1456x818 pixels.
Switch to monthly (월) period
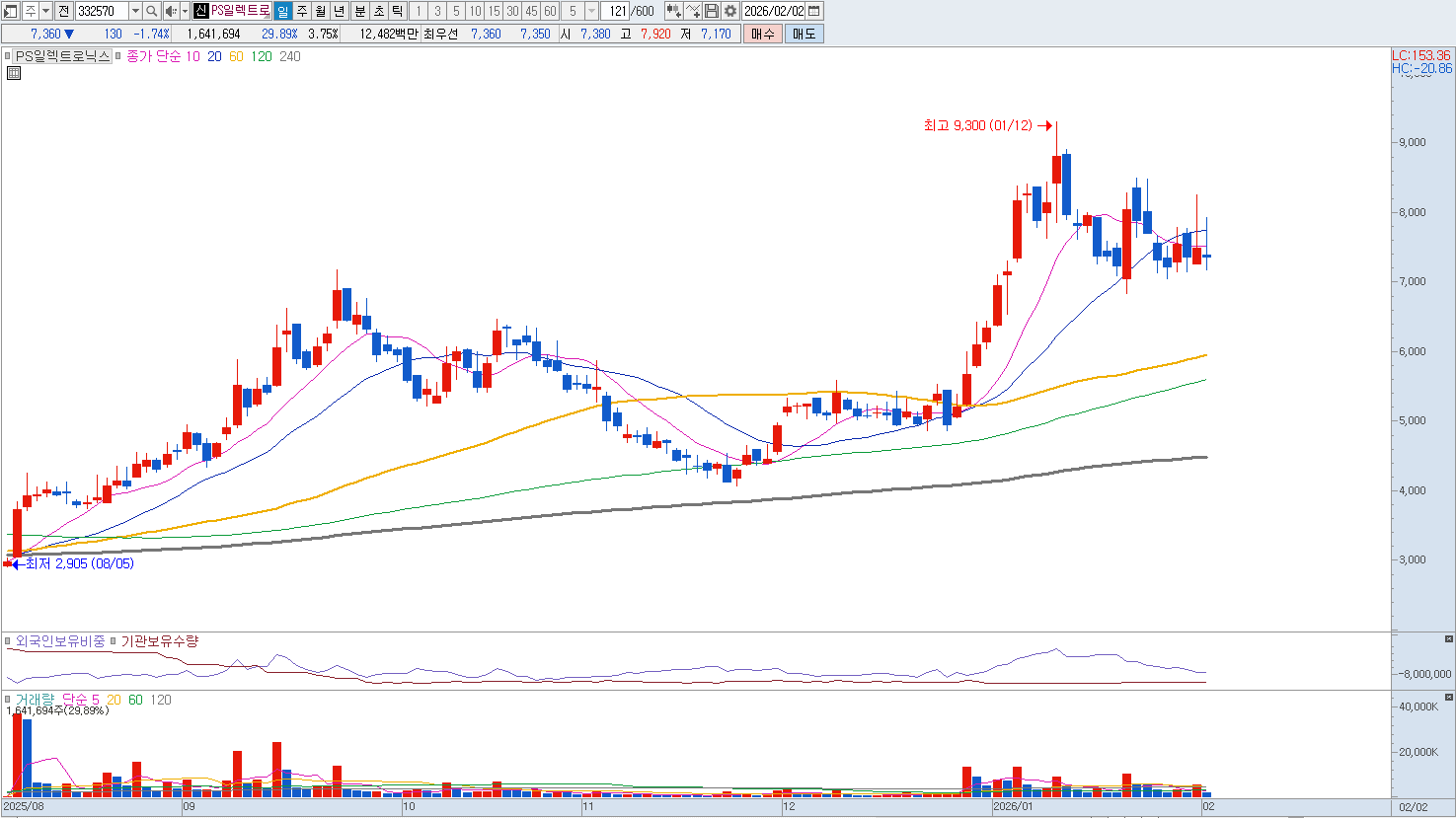pos(320,11)
